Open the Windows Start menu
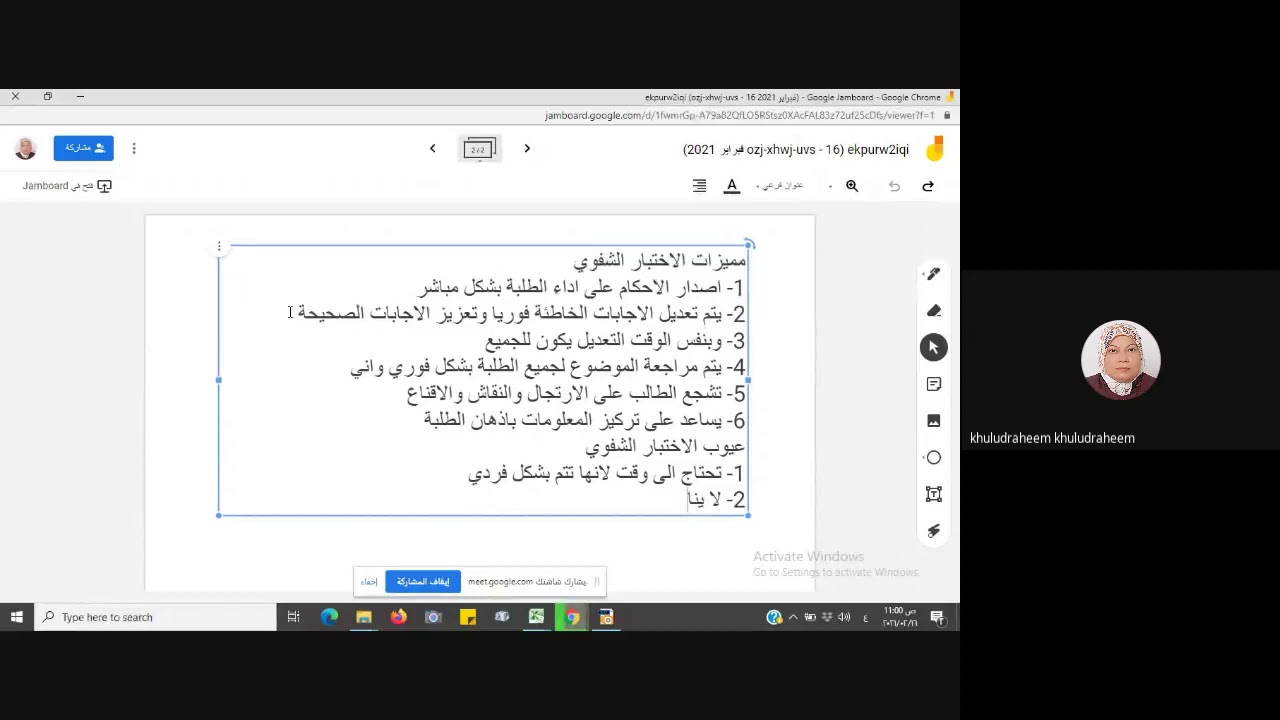Image resolution: width=1280 pixels, height=720 pixels. (x=17, y=617)
